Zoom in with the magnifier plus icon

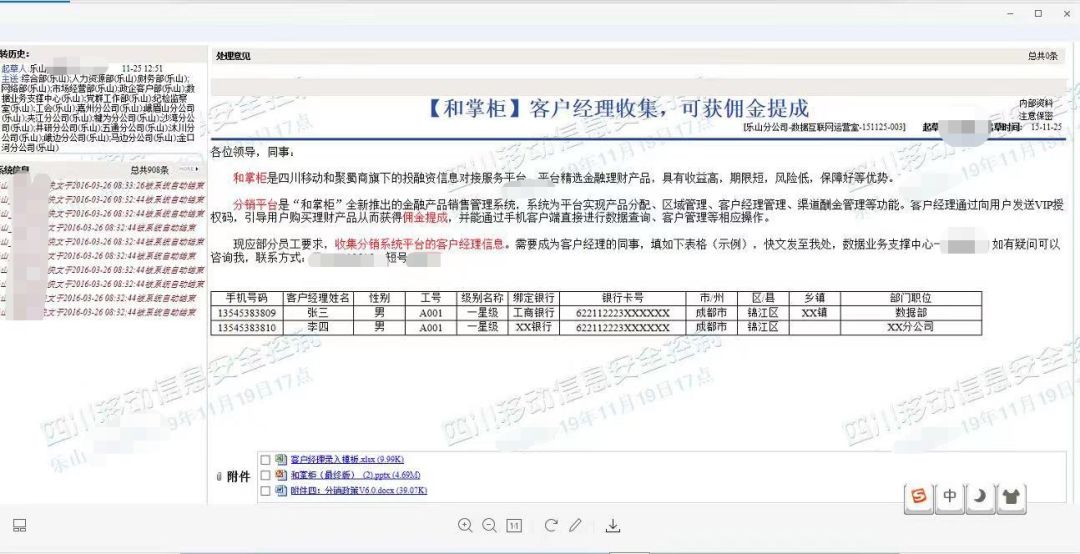click(x=465, y=526)
